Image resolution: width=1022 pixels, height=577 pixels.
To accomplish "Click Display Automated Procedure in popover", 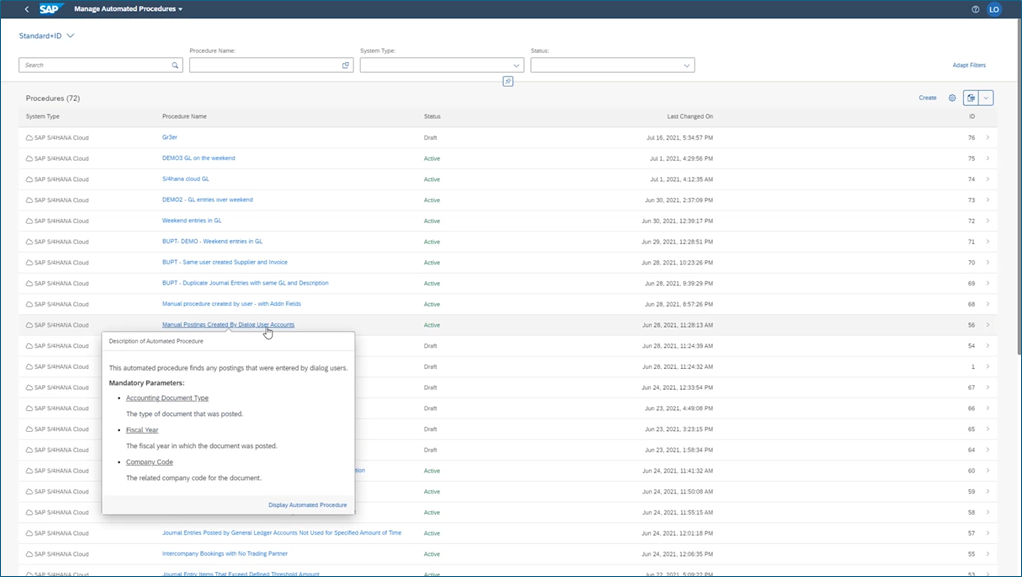I will point(308,505).
